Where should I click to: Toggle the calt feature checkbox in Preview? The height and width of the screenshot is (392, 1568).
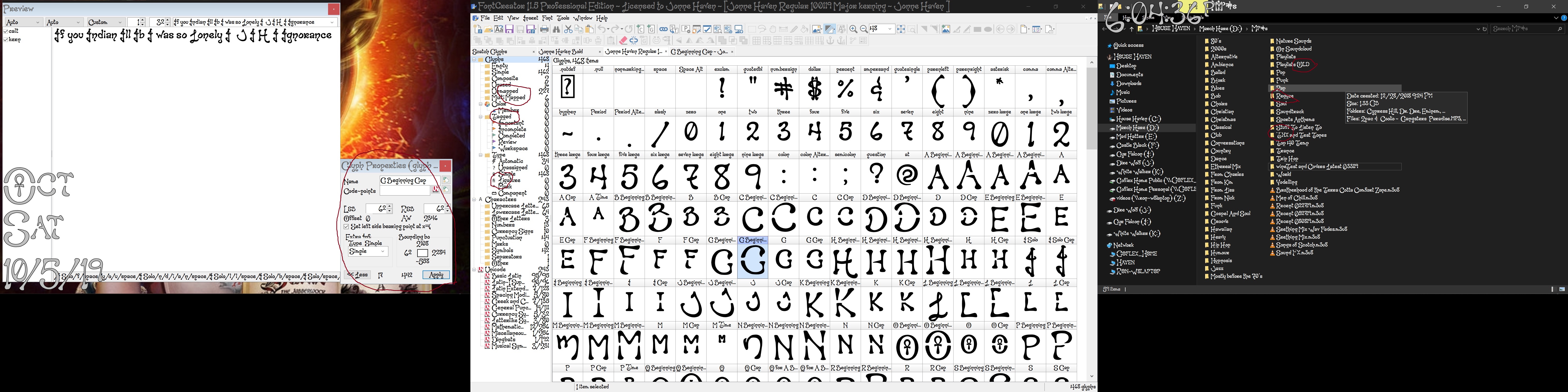tap(5, 32)
